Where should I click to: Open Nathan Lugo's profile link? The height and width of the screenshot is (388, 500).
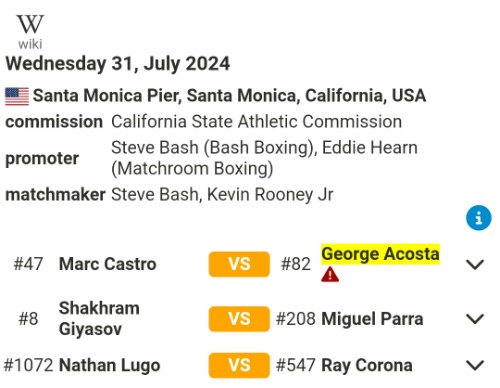click(x=109, y=365)
